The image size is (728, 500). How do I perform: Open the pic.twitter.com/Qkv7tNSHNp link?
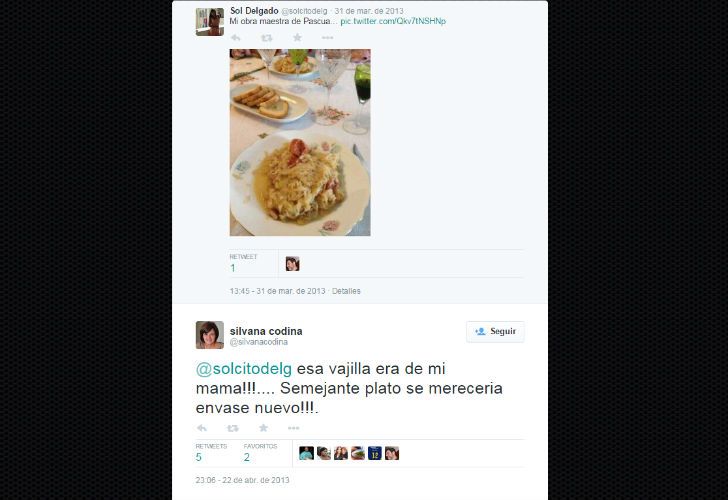coord(393,21)
